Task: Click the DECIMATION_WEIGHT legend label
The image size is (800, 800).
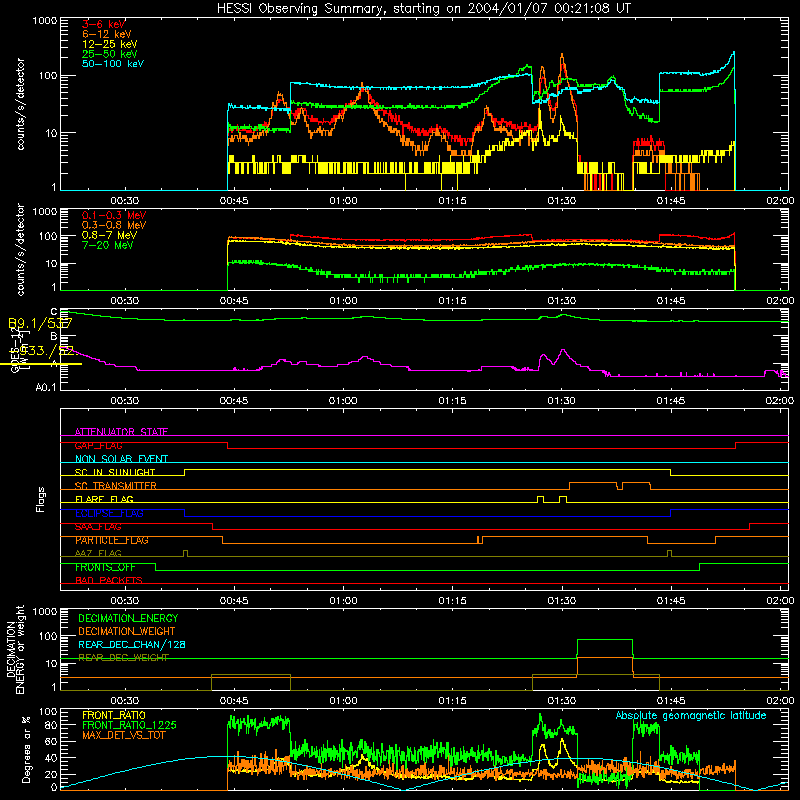Action: 127,631
